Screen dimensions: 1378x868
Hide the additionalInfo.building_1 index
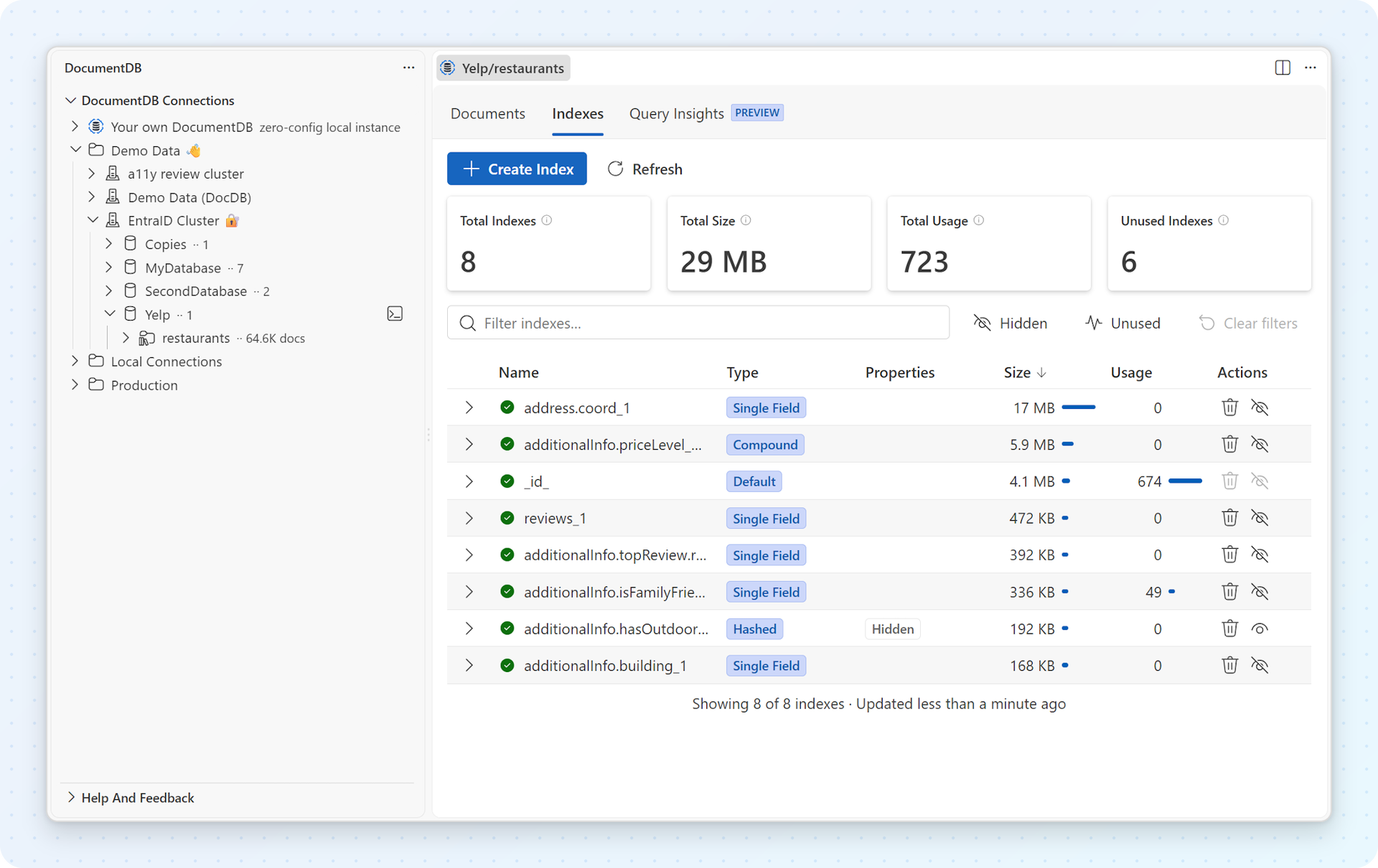tap(1260, 666)
